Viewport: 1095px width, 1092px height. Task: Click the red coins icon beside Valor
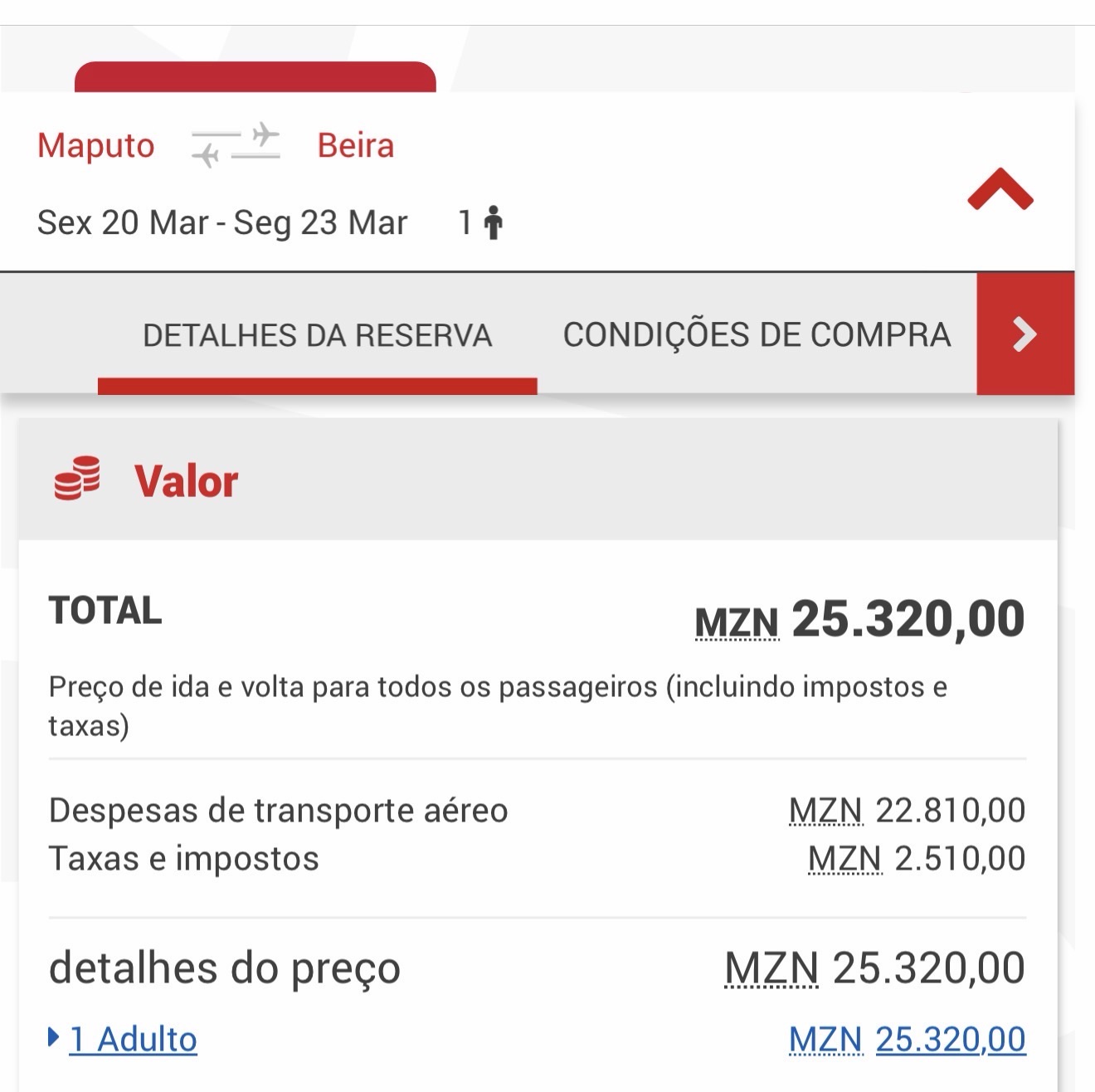tap(77, 479)
